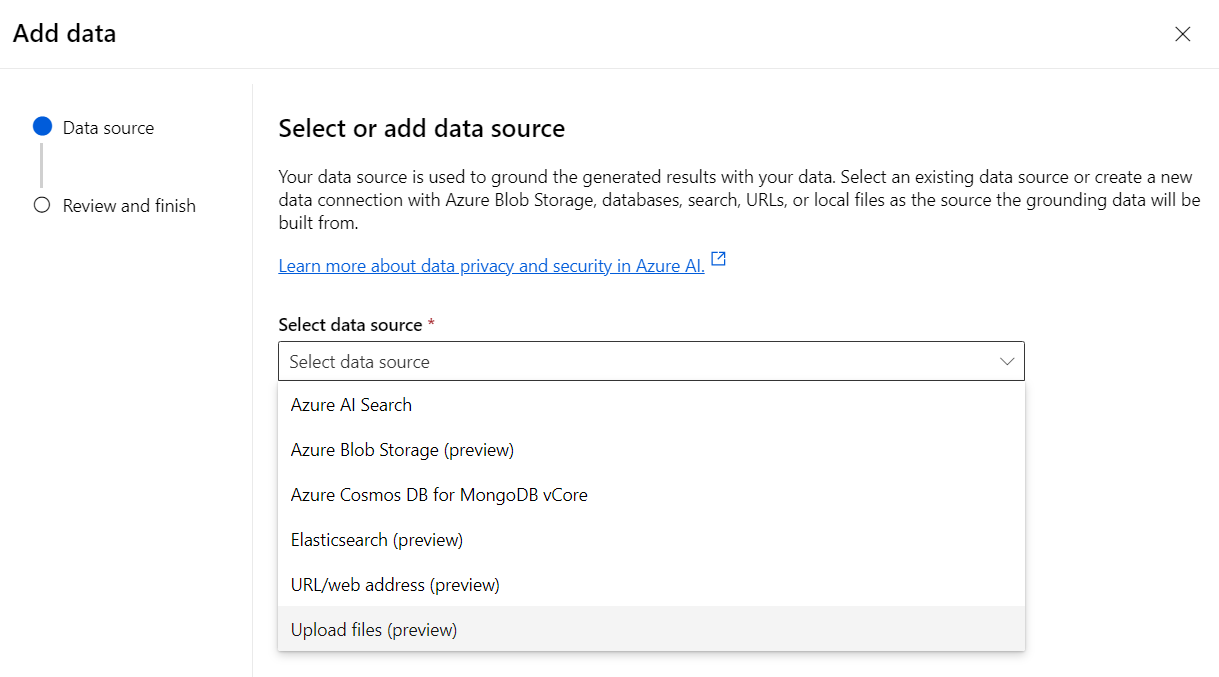Click the bold Select data source field label
1219x677 pixels.
[350, 325]
